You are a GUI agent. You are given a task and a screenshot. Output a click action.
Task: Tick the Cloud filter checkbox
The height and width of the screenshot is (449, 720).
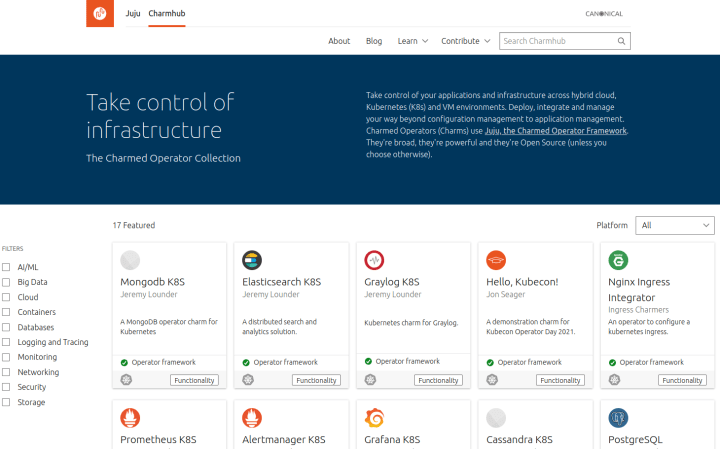[x=6, y=297]
